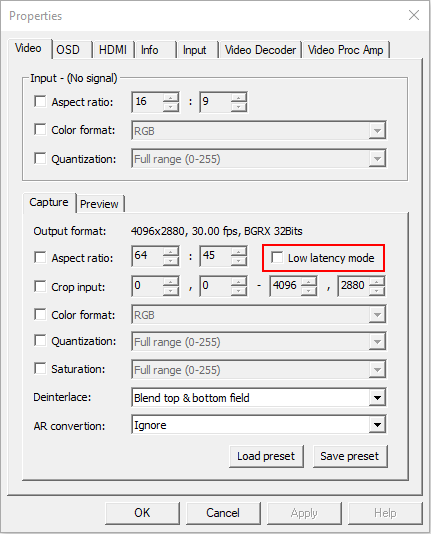Close the Properties dialog

414,15
